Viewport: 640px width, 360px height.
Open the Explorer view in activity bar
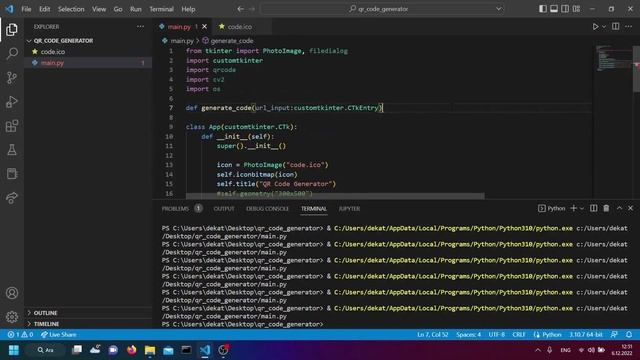click(12, 29)
